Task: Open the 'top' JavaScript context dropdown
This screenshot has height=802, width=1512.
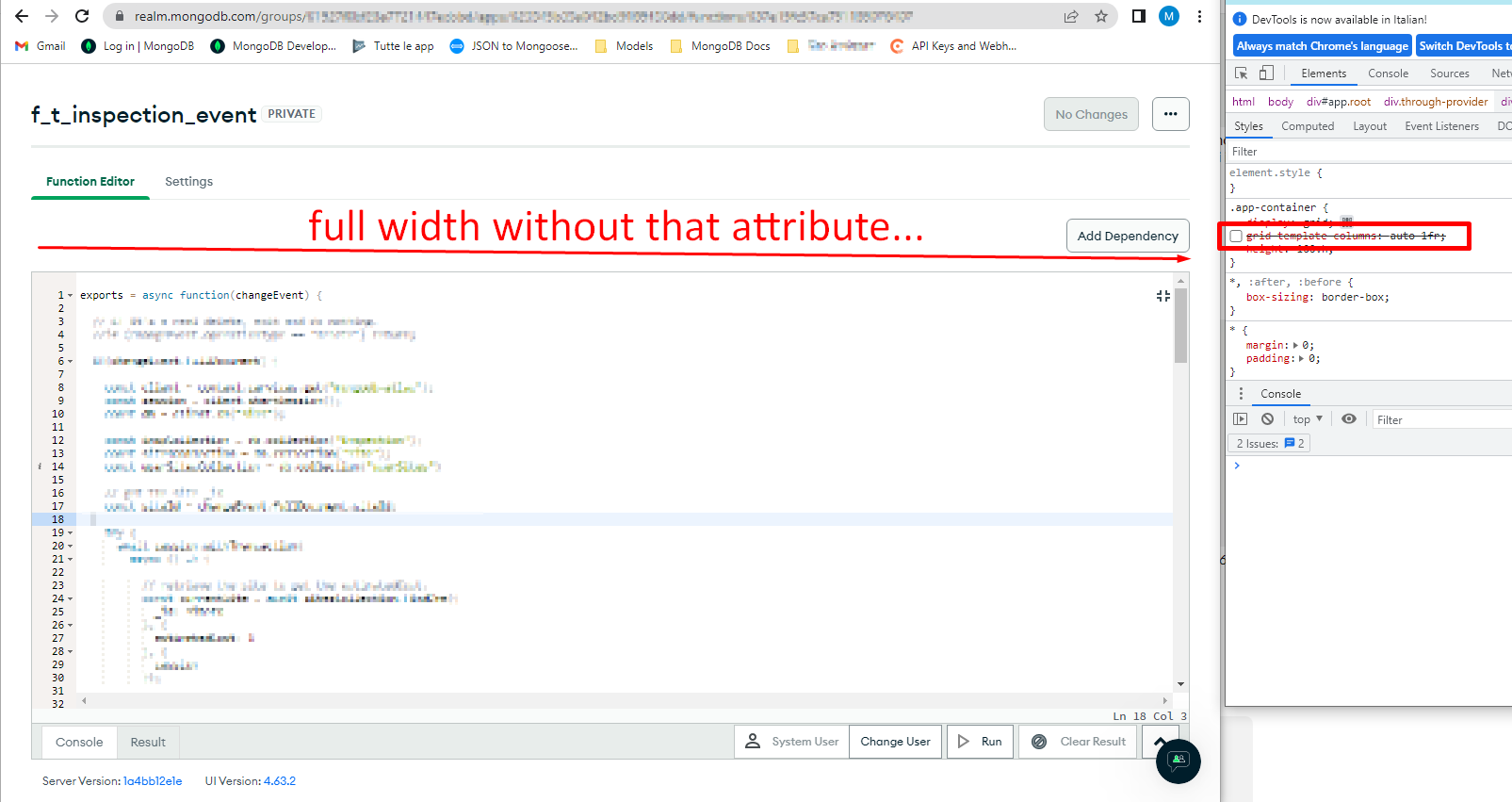Action: point(1307,419)
